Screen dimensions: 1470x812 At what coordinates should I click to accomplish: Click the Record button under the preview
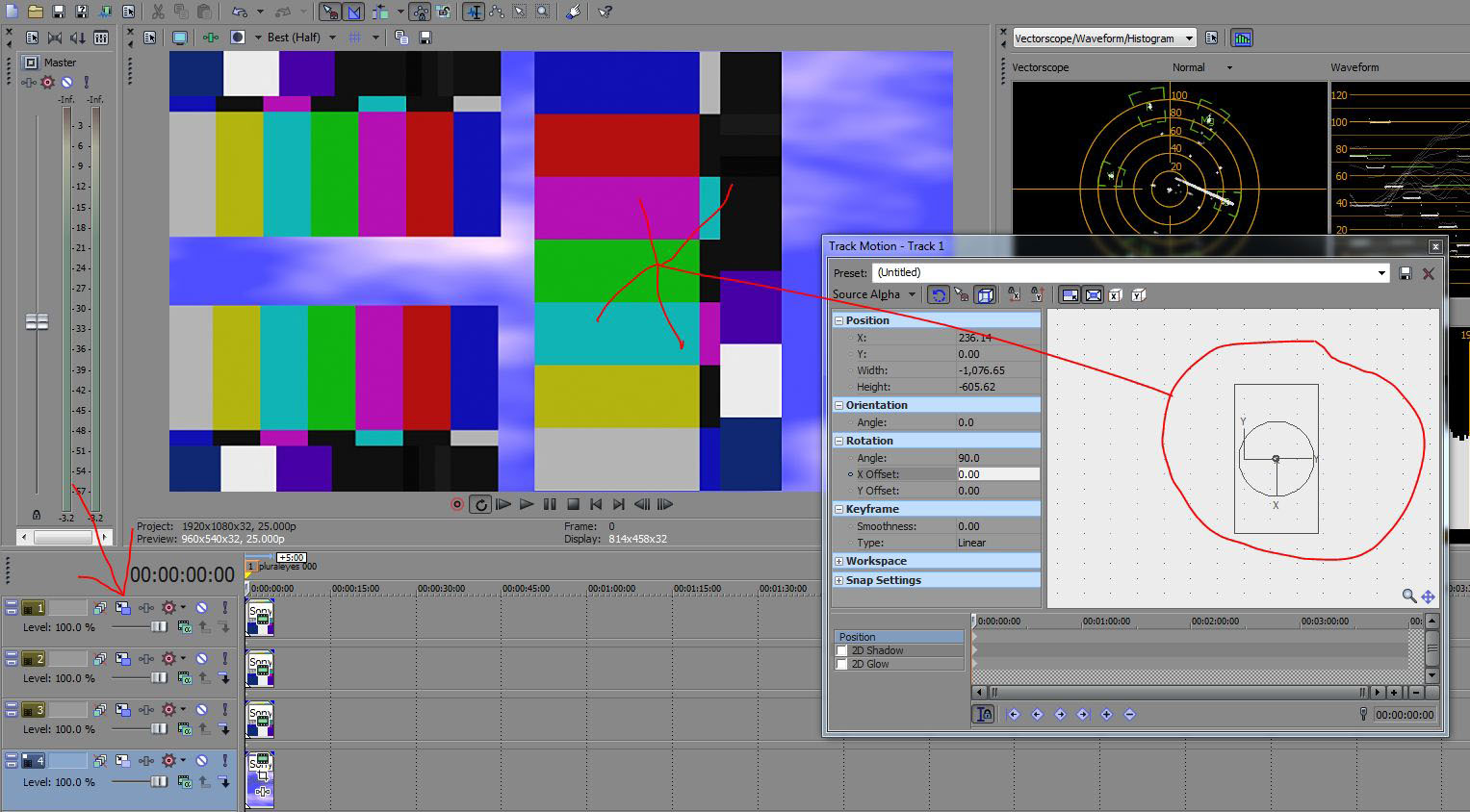457,504
